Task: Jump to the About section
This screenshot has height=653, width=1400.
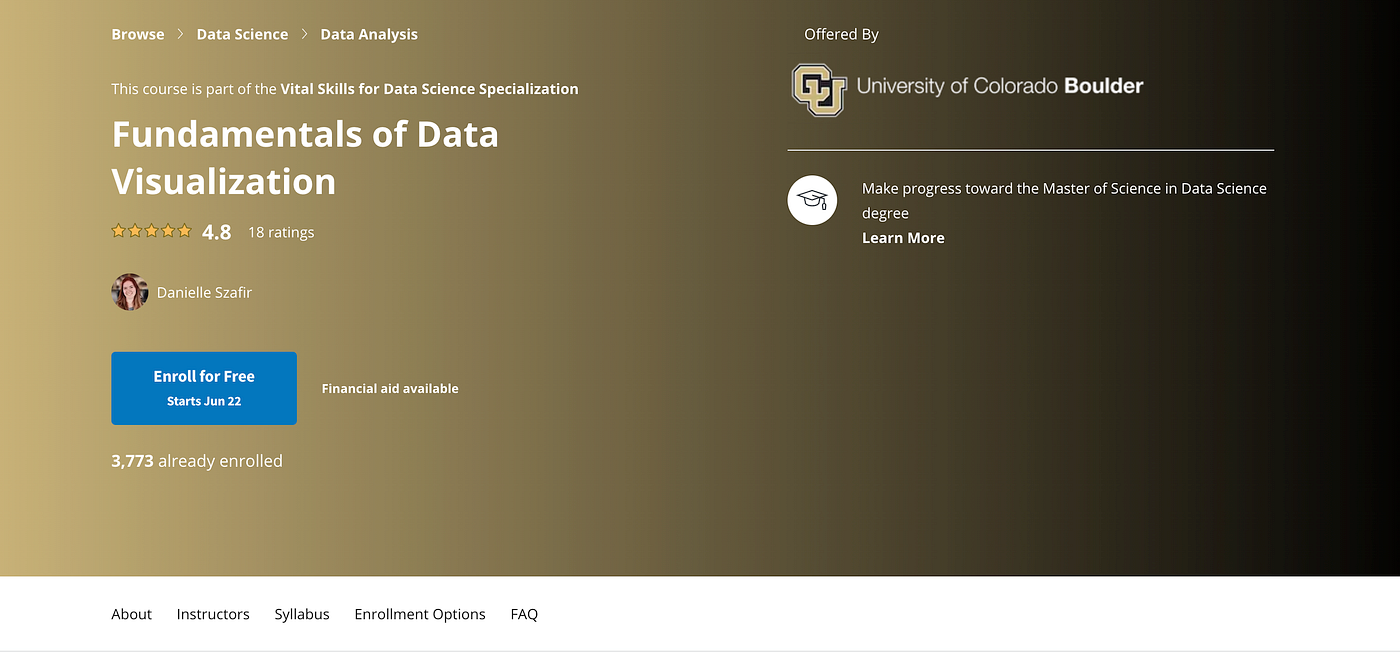Action: coord(131,614)
